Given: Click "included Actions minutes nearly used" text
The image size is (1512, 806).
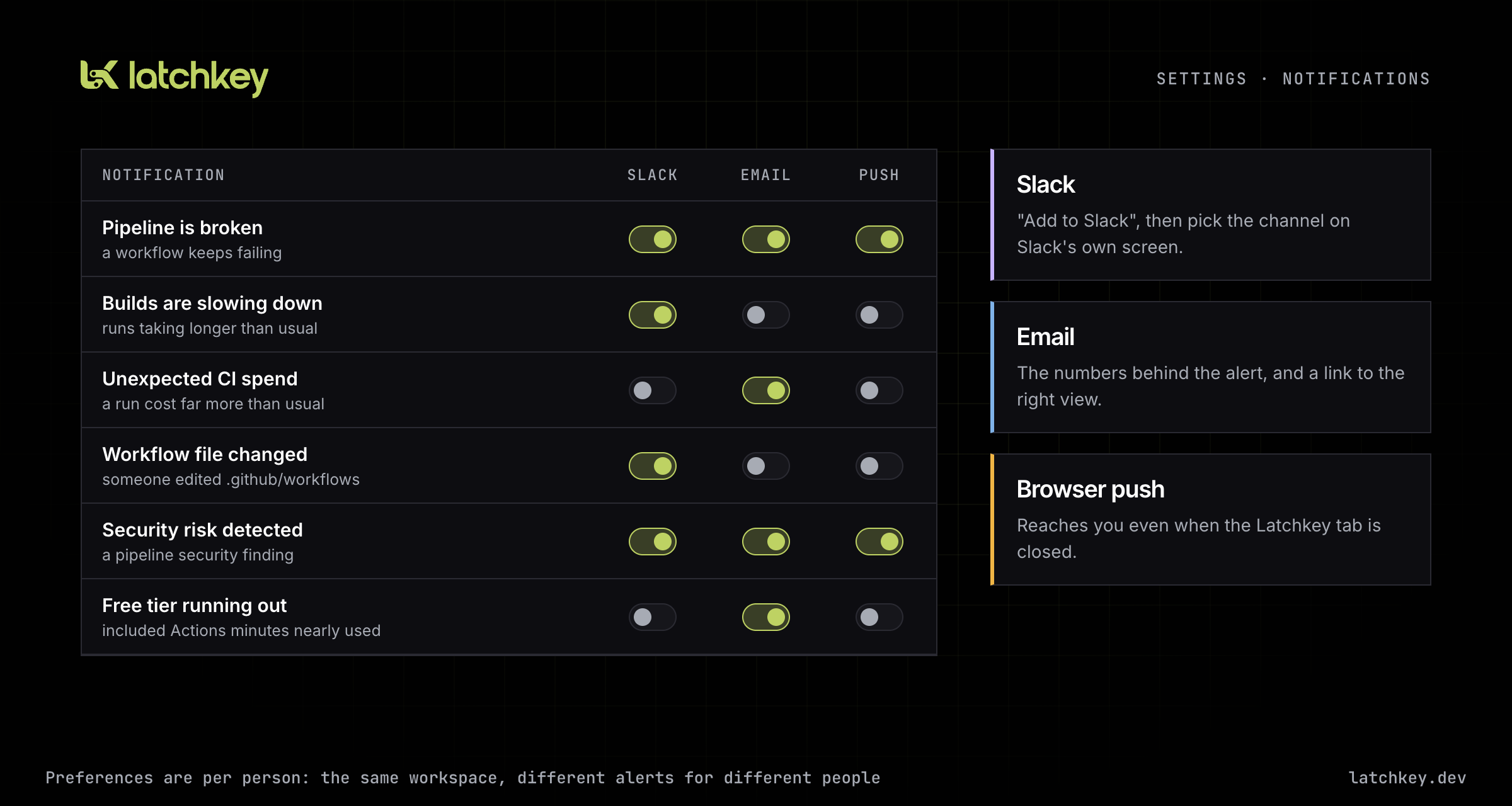Looking at the screenshot, I should (x=241, y=630).
